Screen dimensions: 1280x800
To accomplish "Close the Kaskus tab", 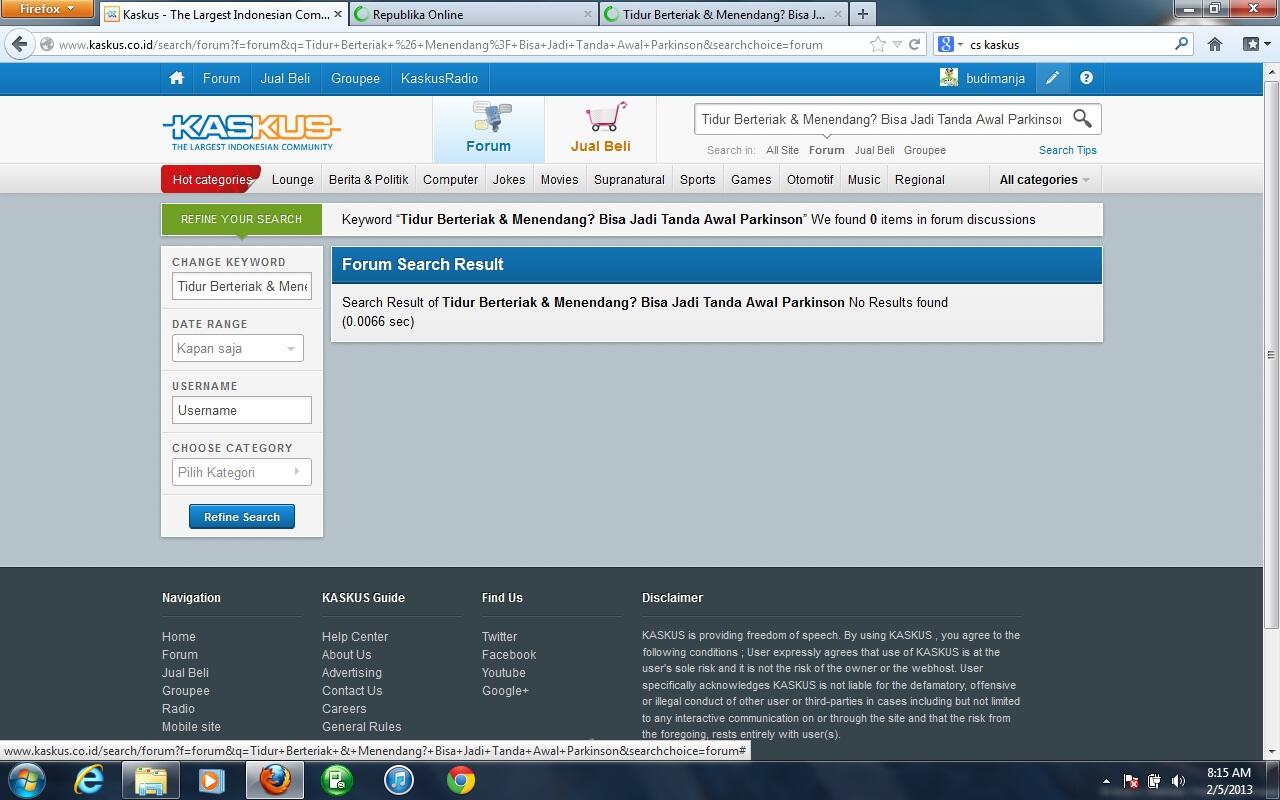I will pyautogui.click(x=338, y=14).
